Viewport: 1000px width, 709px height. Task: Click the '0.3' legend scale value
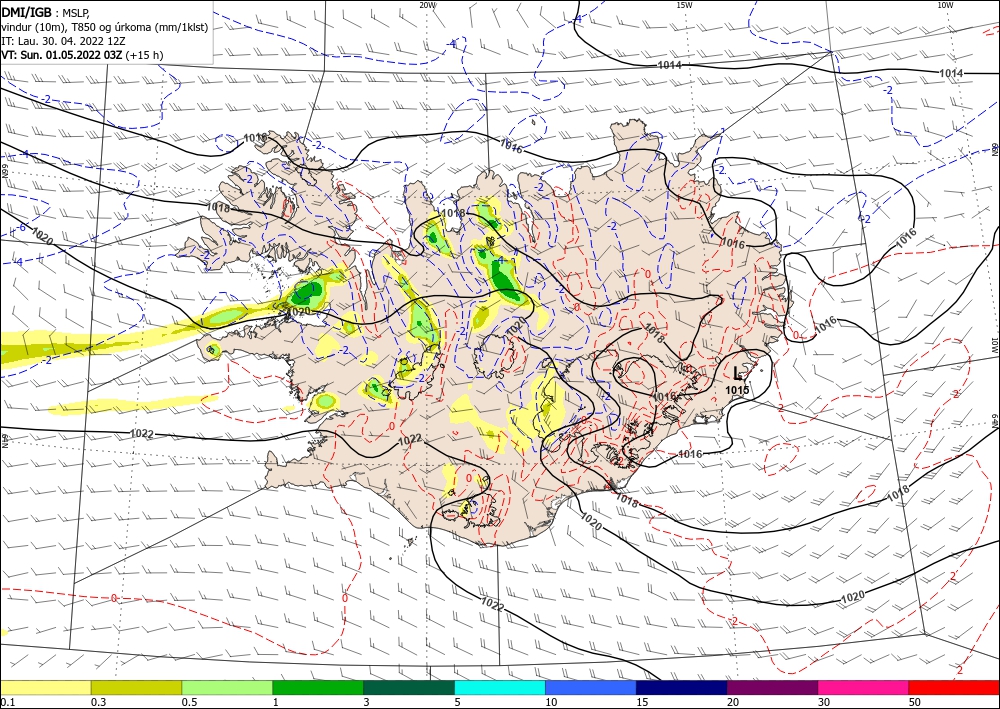pyautogui.click(x=98, y=702)
